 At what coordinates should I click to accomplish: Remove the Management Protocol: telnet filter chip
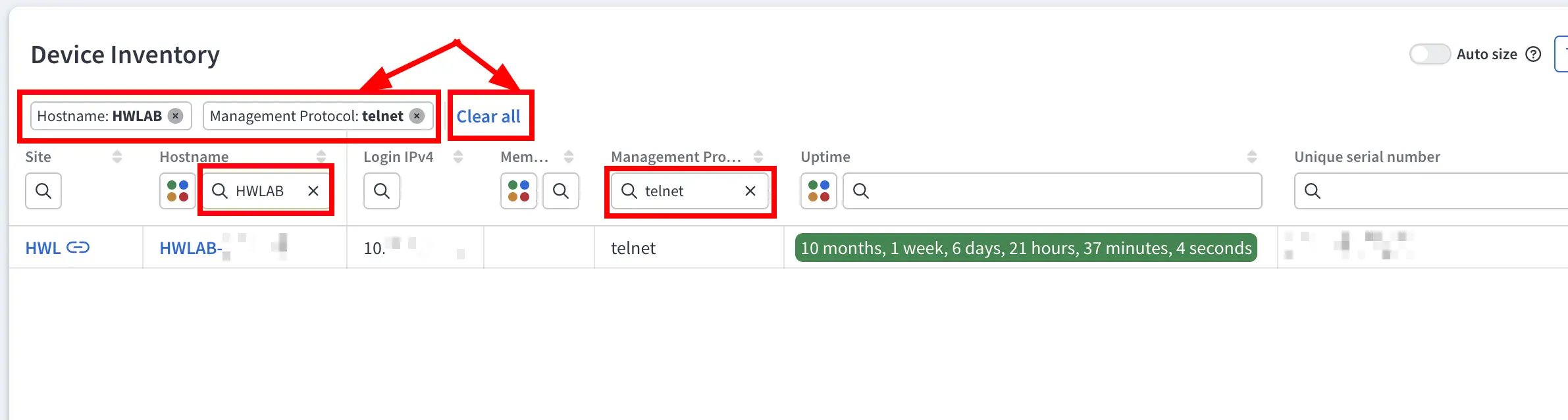(x=417, y=116)
